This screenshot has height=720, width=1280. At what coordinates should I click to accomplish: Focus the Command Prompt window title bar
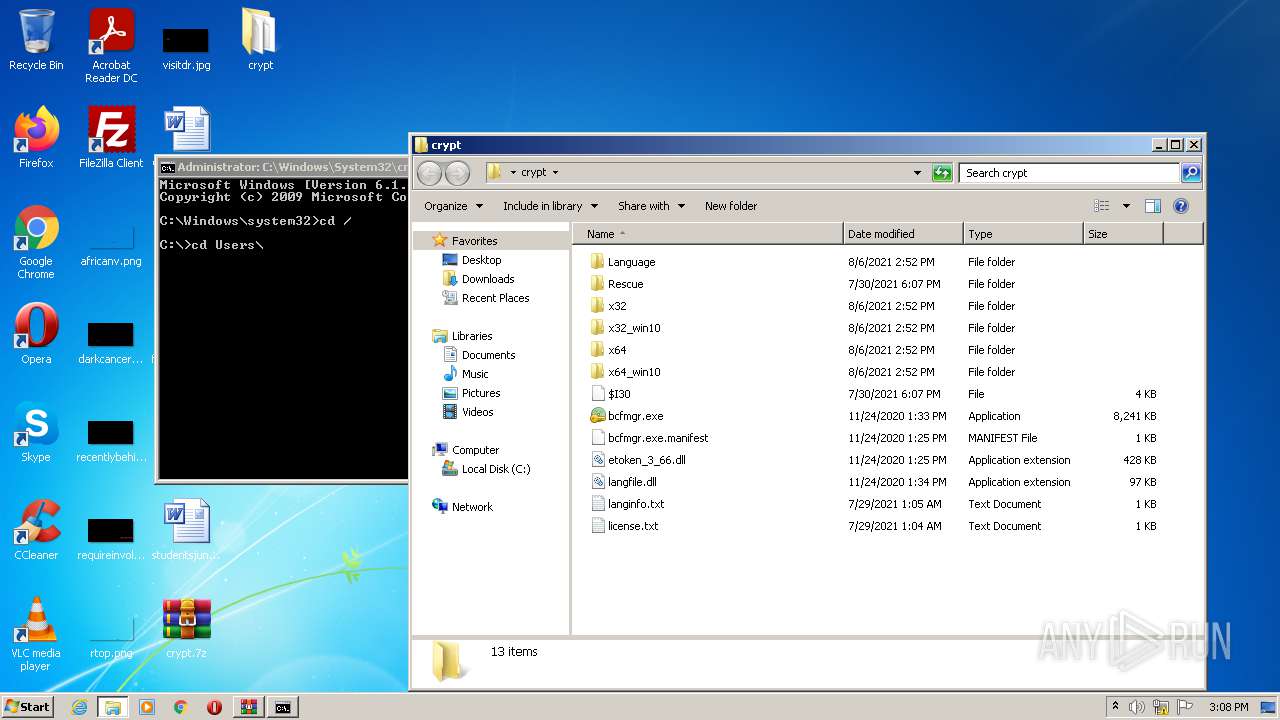283,167
